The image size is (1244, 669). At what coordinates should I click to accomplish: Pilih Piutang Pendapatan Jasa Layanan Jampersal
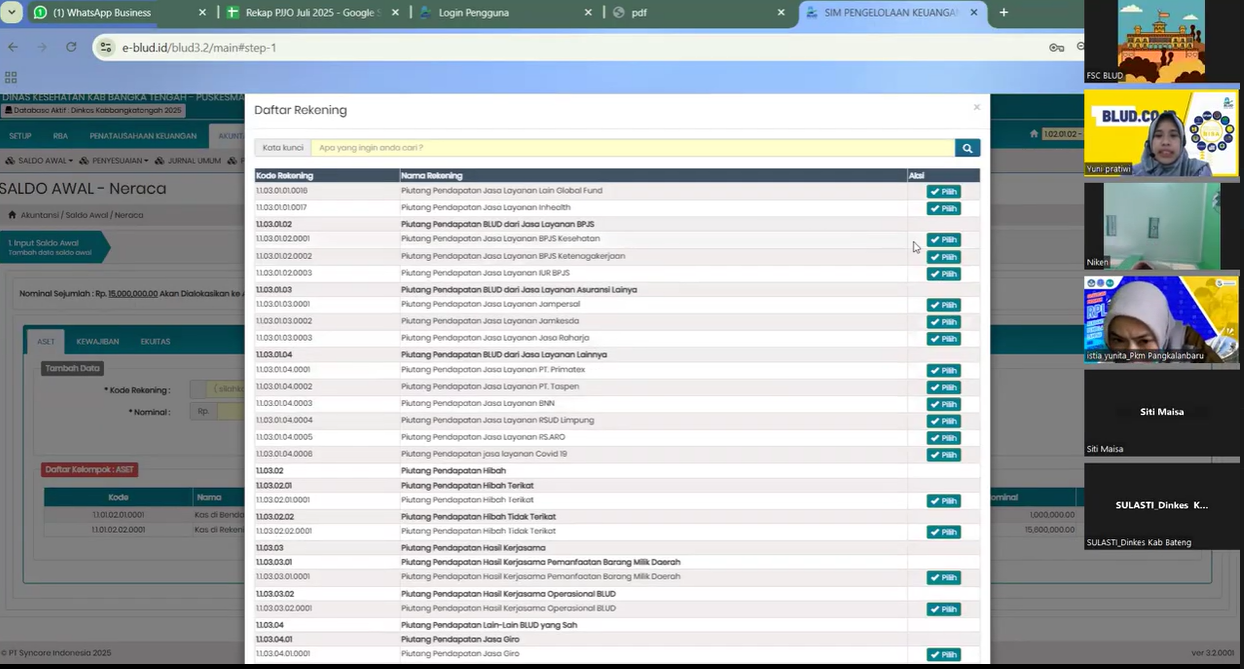tap(943, 305)
